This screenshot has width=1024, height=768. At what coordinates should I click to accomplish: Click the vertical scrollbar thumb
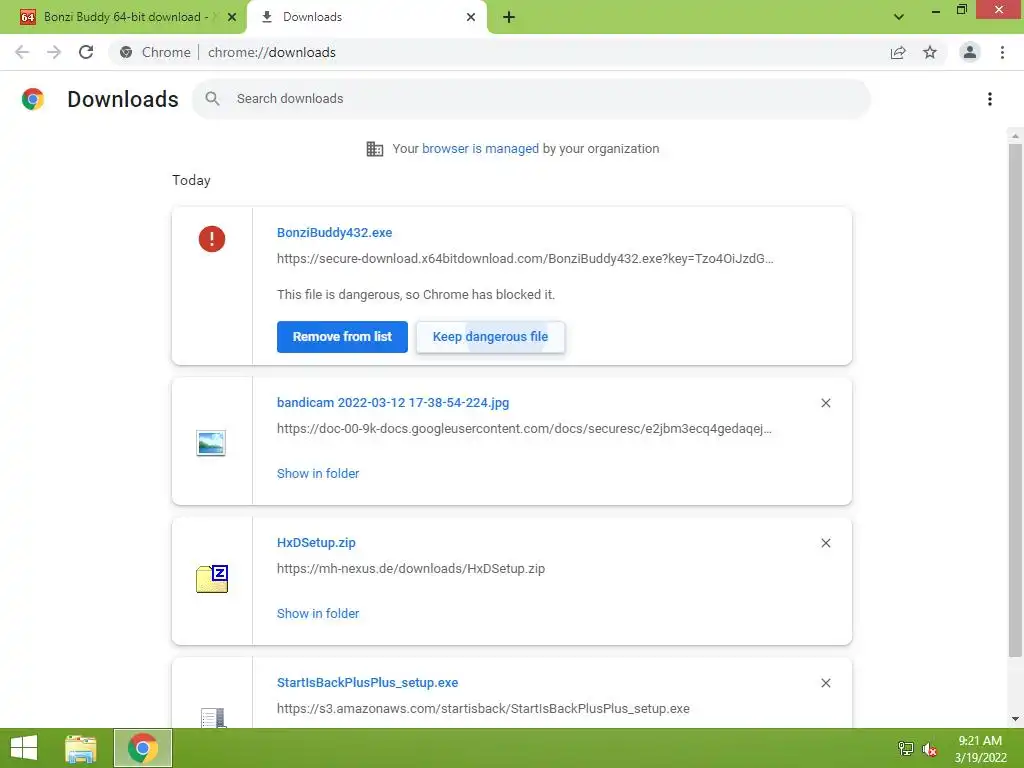1015,400
